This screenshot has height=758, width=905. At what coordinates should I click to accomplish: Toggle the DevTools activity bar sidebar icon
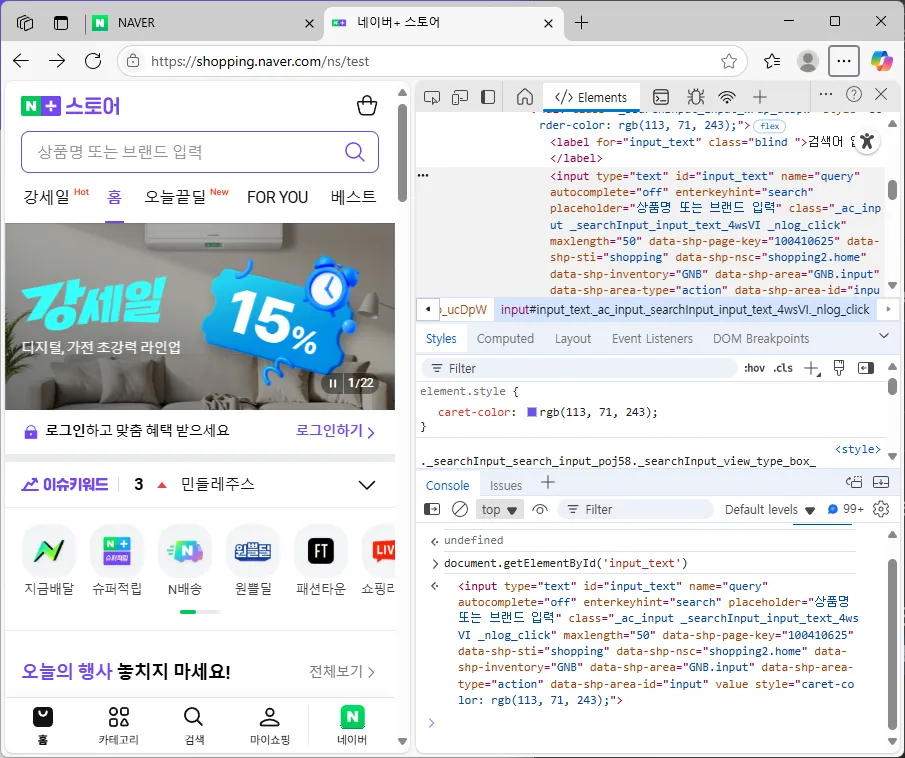[488, 97]
